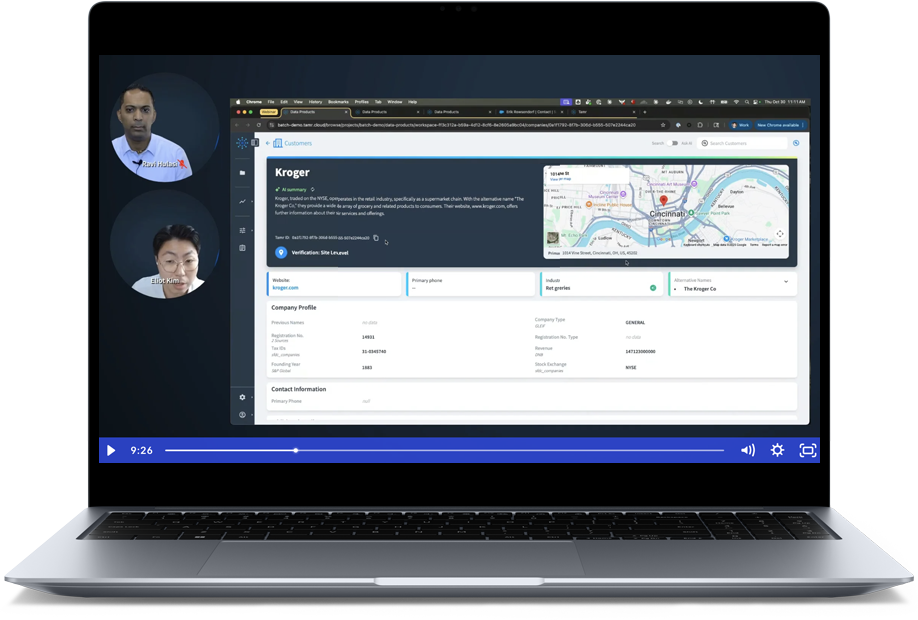Toggle the Search / Ask AI switch

pos(673,143)
